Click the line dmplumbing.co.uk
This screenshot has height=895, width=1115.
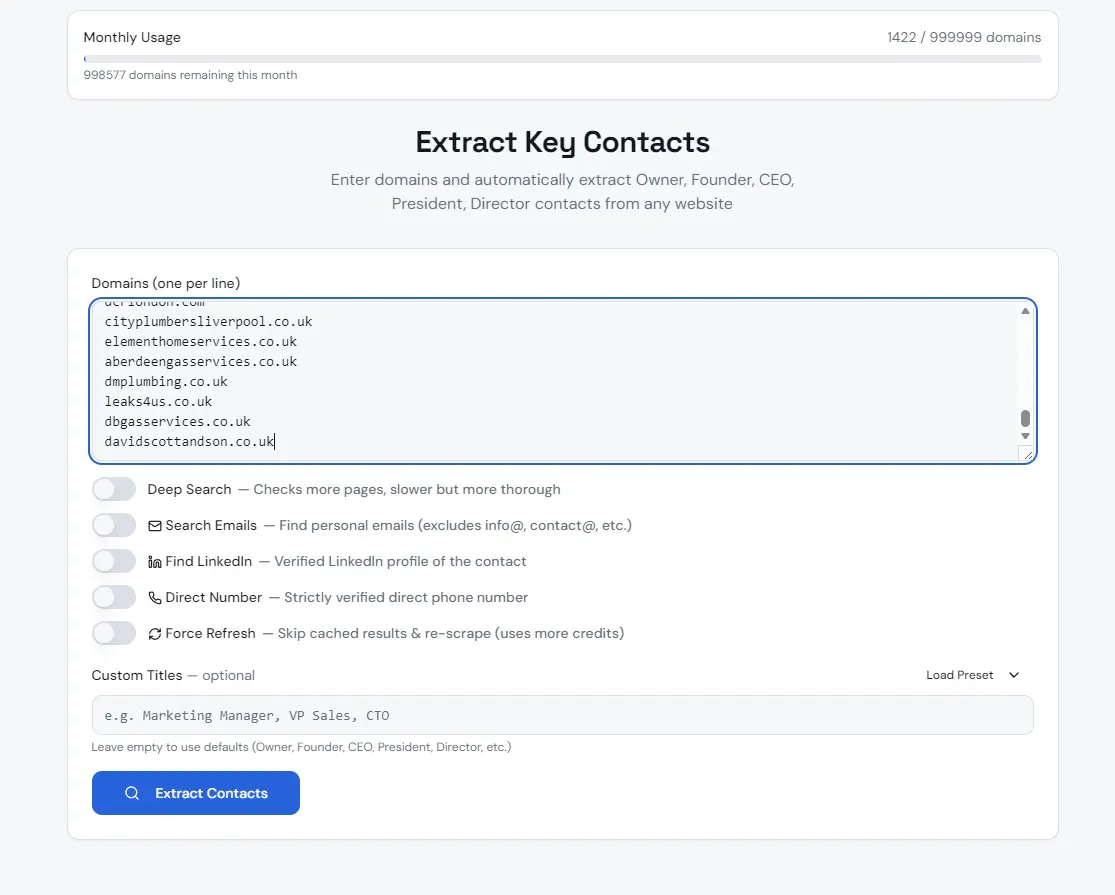(166, 382)
